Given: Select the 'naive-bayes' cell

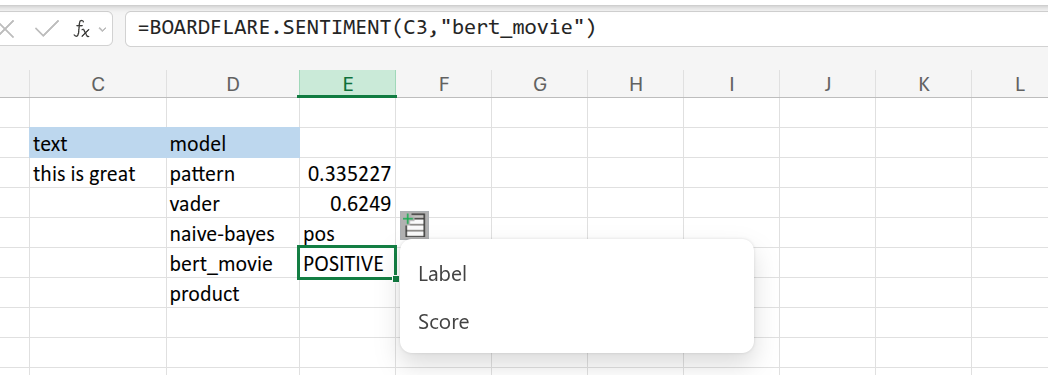Looking at the screenshot, I should [233, 233].
